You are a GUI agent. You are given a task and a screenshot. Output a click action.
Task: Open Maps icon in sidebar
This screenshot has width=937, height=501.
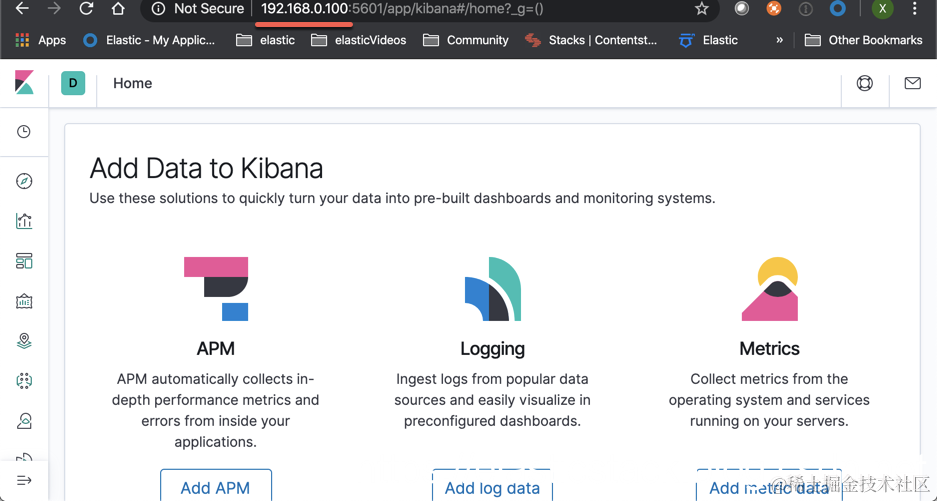(24, 341)
